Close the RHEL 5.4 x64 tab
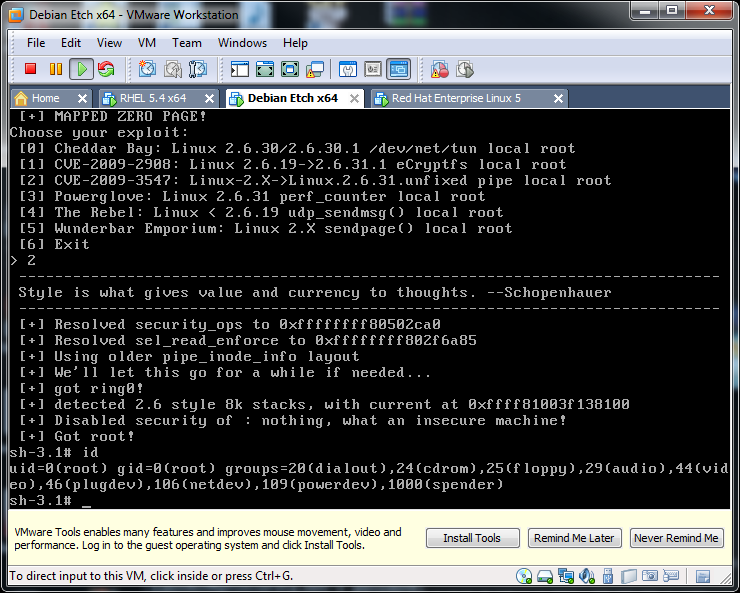This screenshot has height=593, width=740. click(209, 98)
